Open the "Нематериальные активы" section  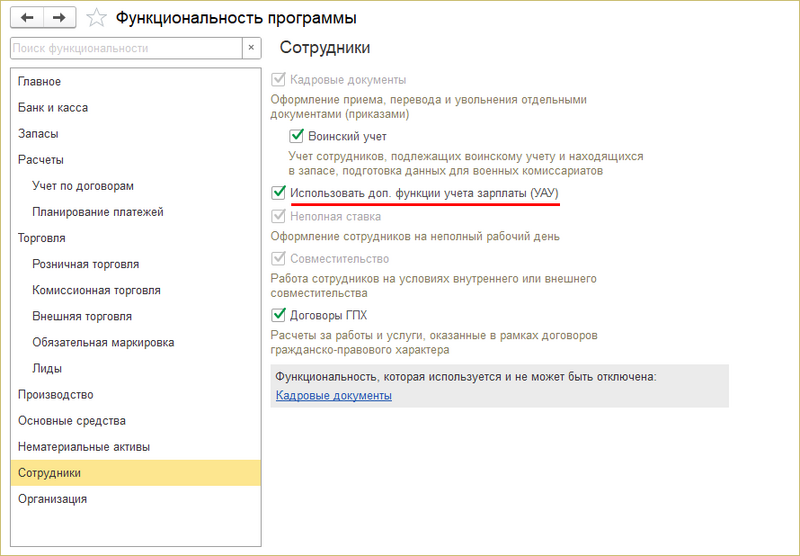(136, 447)
